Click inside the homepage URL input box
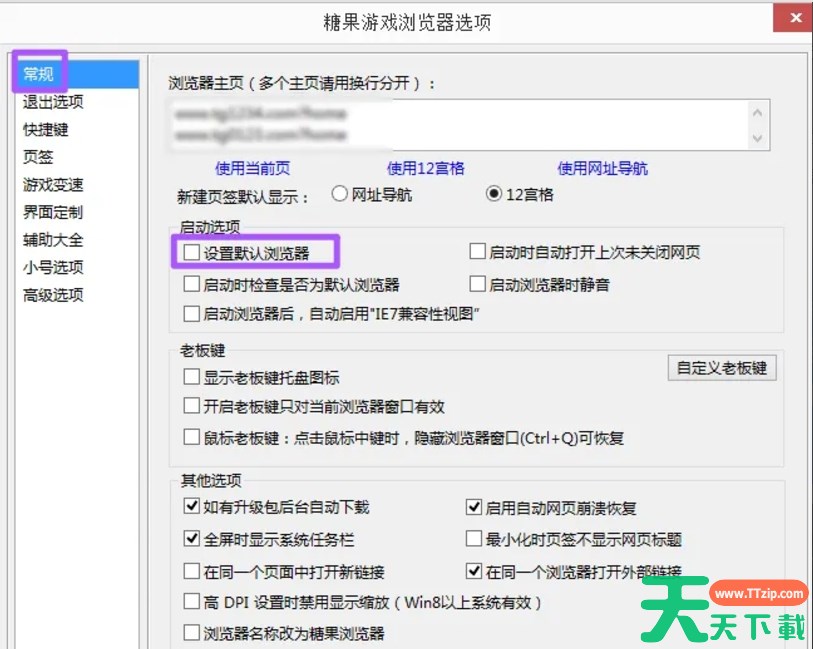 coord(460,120)
